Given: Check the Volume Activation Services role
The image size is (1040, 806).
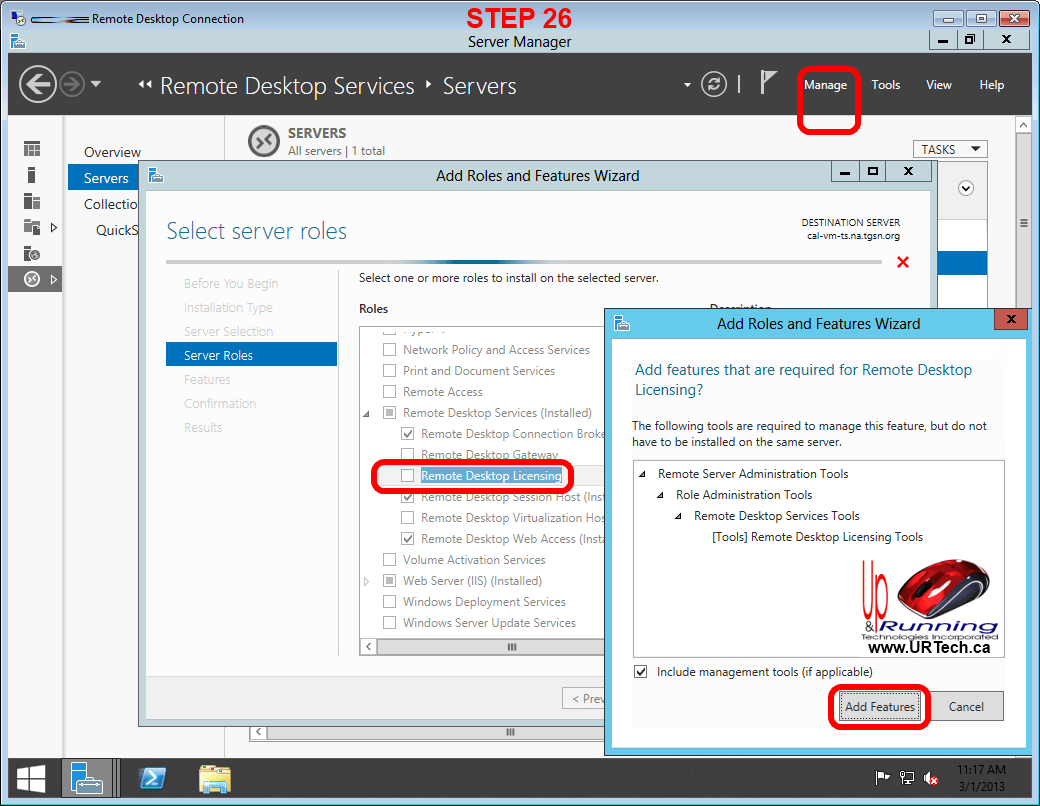Looking at the screenshot, I should 390,560.
